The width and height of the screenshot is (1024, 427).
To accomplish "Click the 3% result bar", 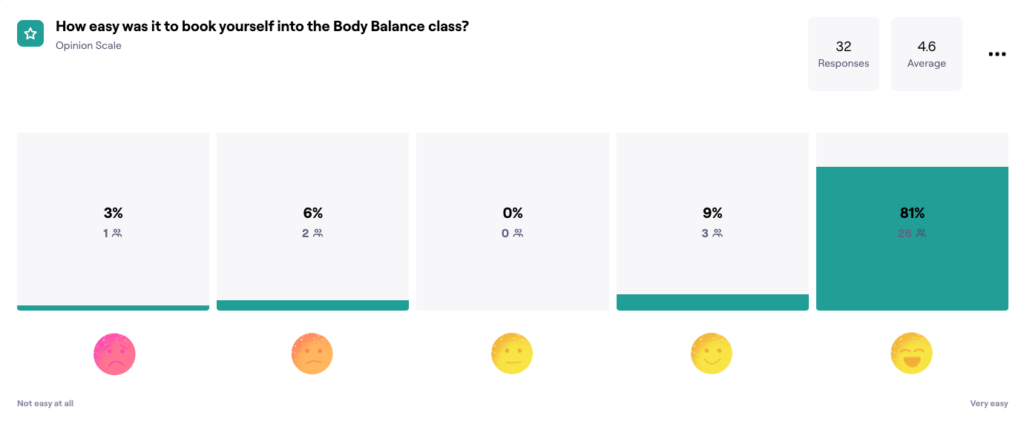I will [113, 308].
